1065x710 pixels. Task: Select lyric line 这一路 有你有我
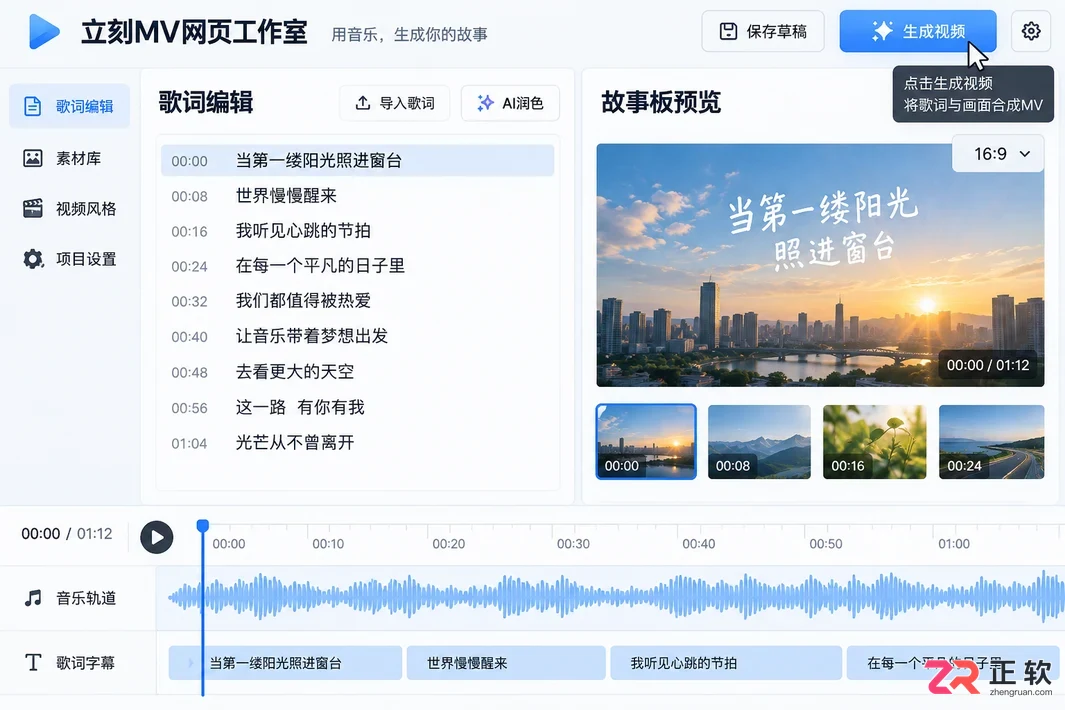coord(357,408)
